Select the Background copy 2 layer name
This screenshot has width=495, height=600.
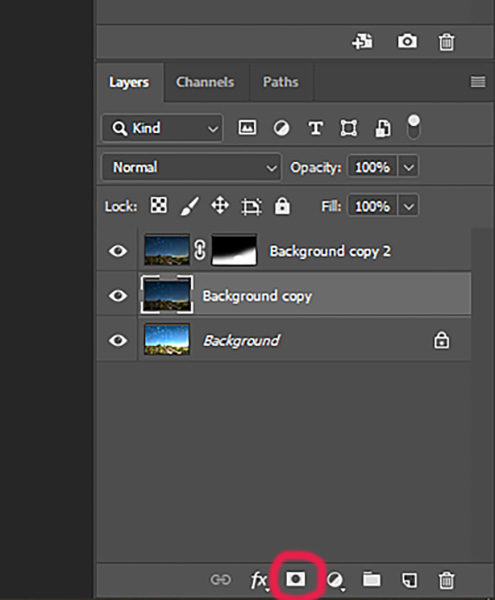tap(330, 251)
